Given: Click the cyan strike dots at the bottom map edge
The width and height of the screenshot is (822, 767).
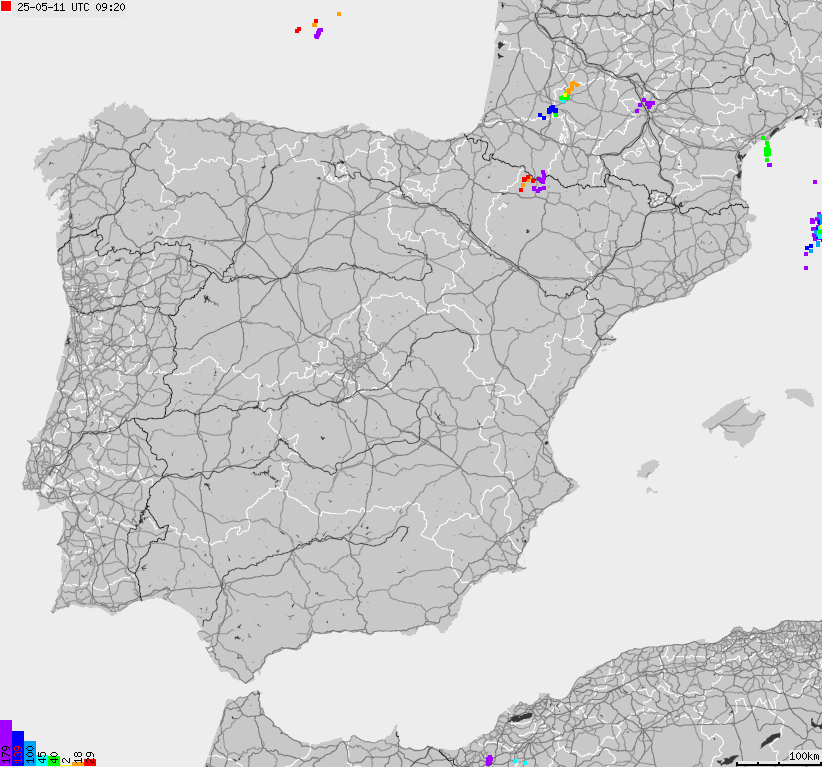Looking at the screenshot, I should (520, 762).
